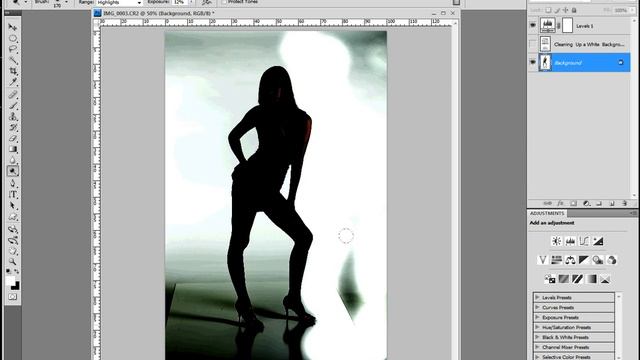This screenshot has width=640, height=360.
Task: Expand Hue/Saturation Presets
Action: click(537, 327)
